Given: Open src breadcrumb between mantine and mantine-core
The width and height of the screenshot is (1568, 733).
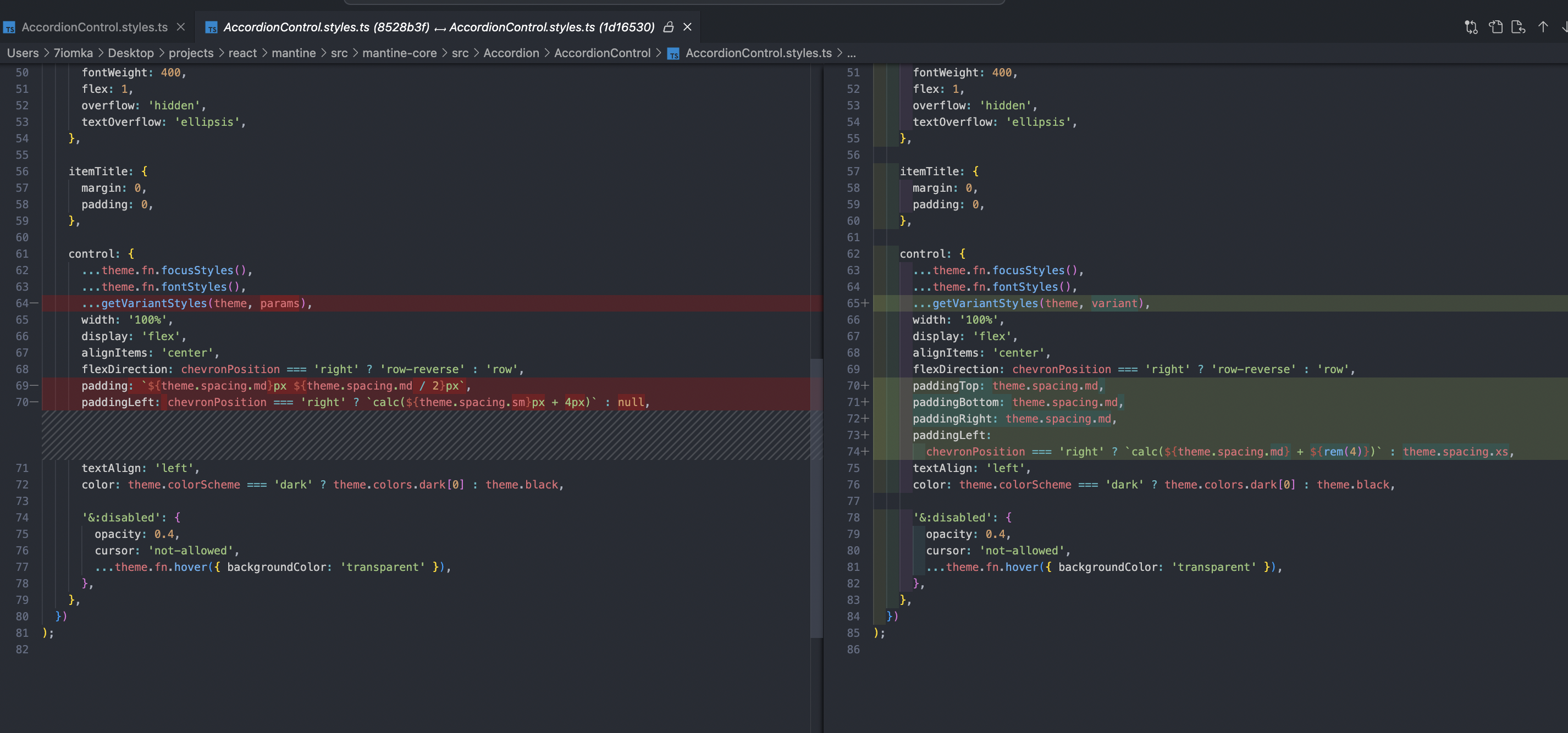Looking at the screenshot, I should point(339,53).
